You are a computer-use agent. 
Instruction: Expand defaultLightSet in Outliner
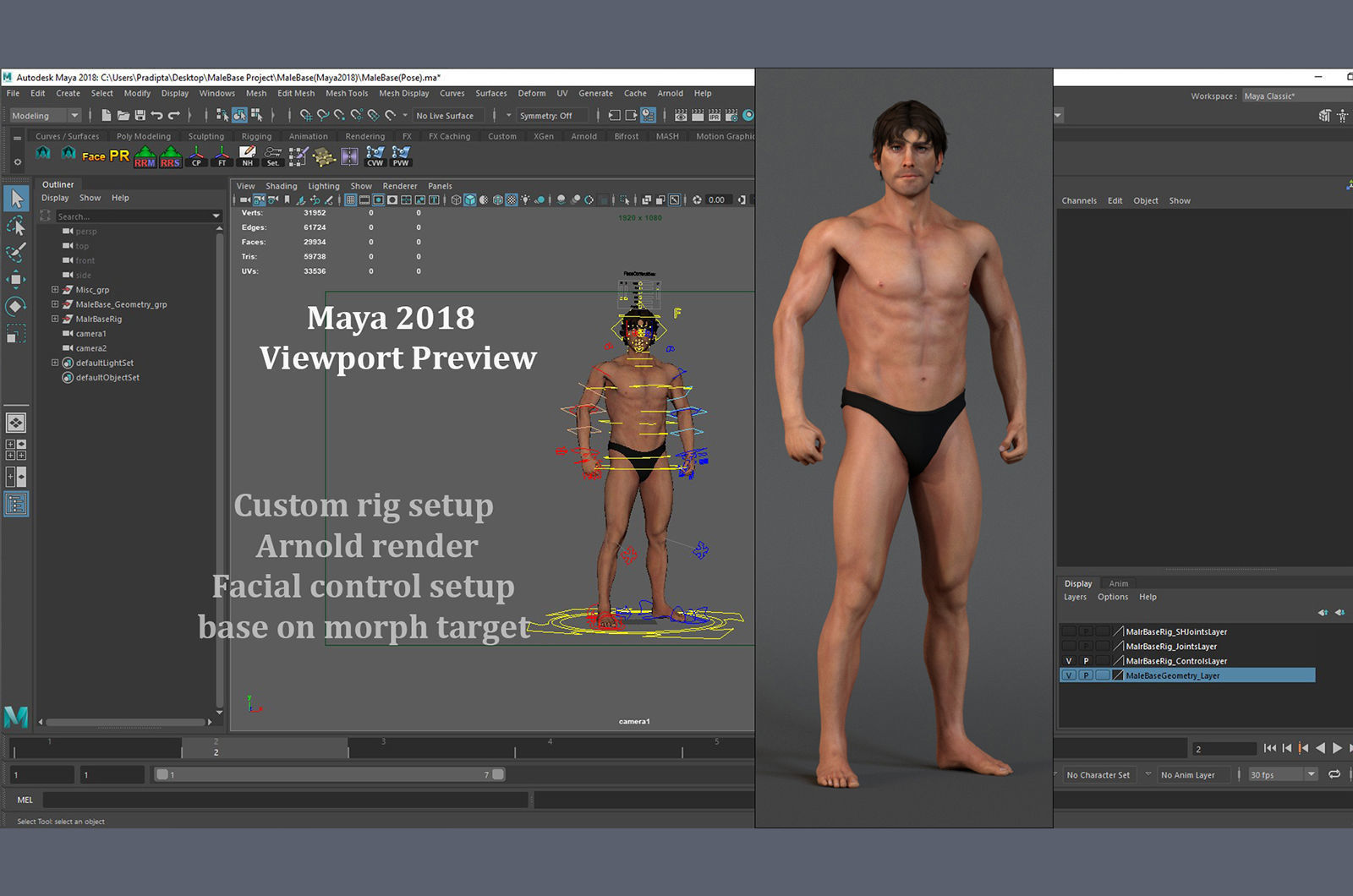pos(55,363)
